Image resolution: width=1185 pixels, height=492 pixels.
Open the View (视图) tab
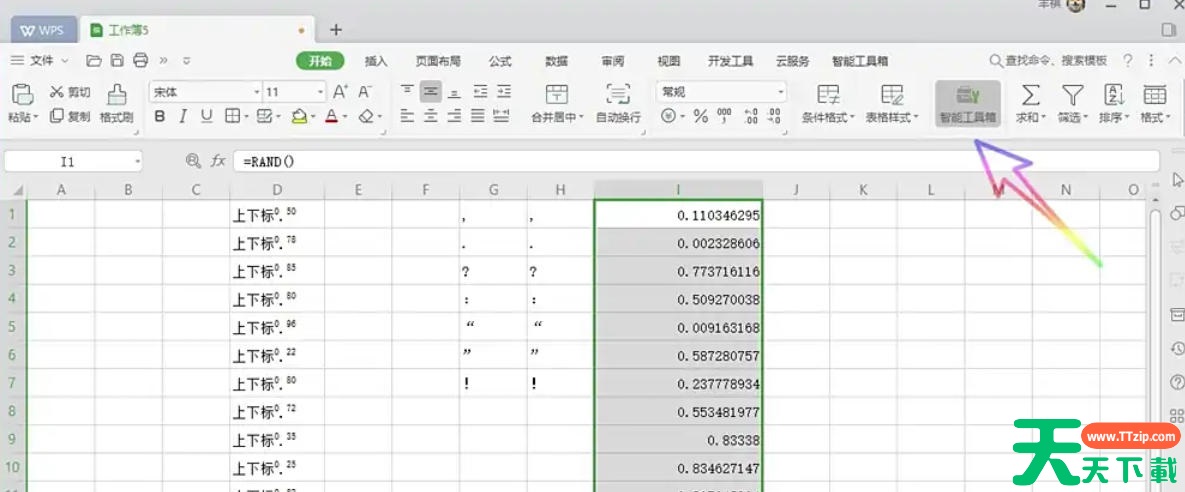coord(668,61)
